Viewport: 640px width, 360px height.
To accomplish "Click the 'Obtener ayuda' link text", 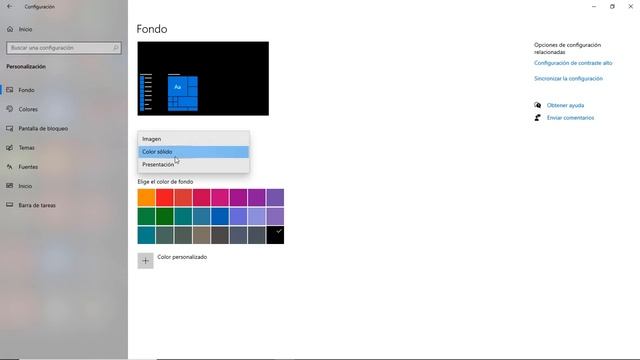I will click(565, 105).
